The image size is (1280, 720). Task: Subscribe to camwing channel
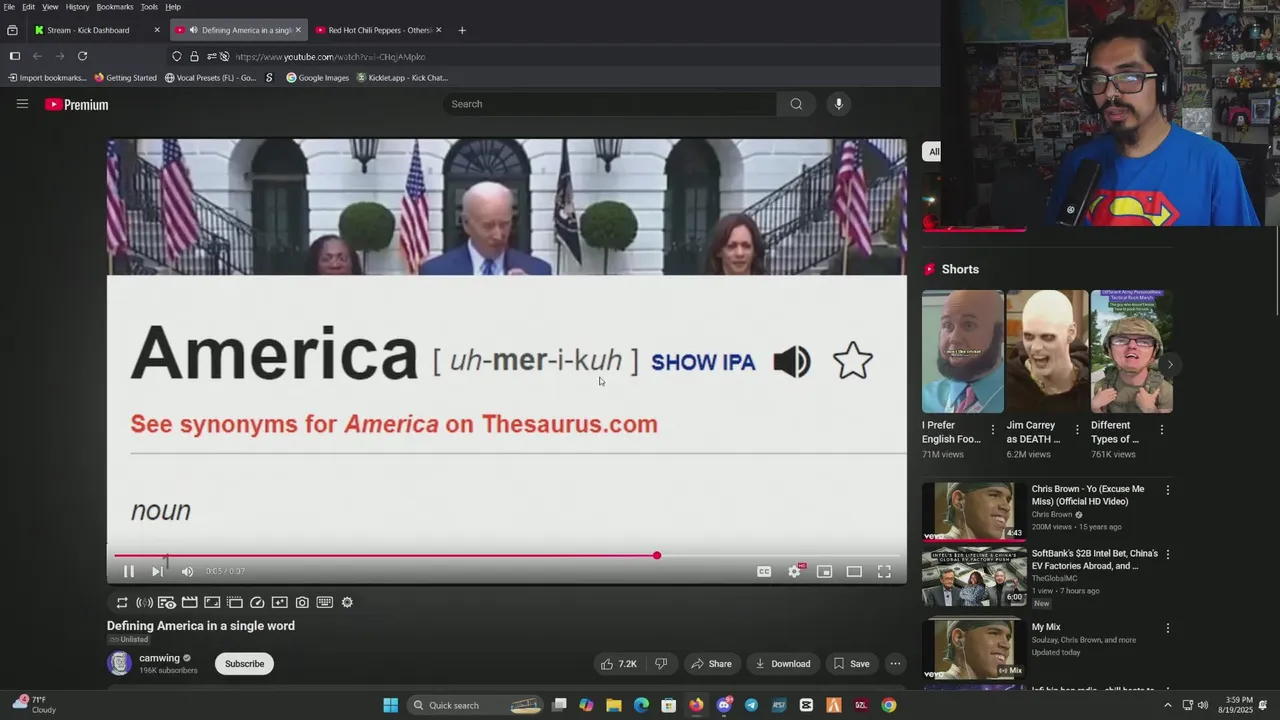click(x=244, y=664)
